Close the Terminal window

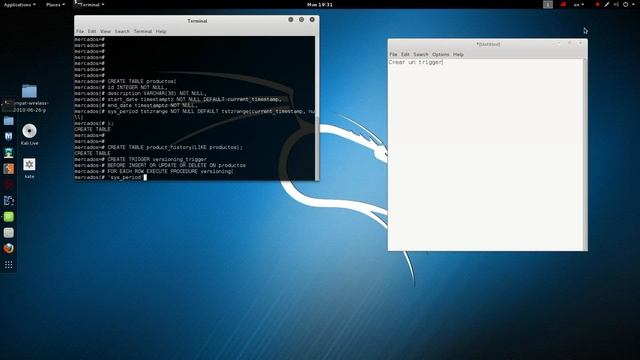pyautogui.click(x=312, y=20)
